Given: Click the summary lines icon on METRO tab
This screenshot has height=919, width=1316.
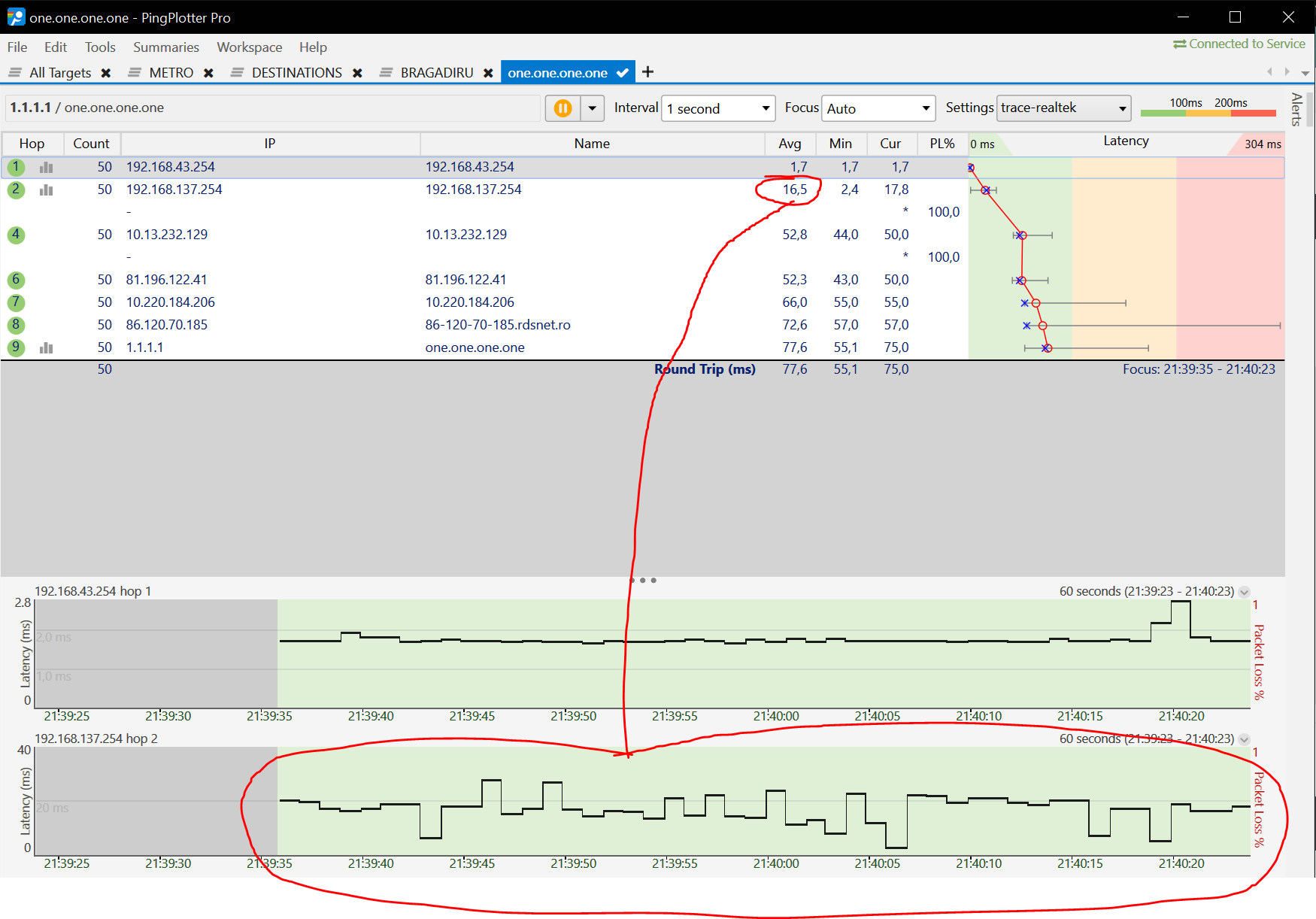Looking at the screenshot, I should point(135,71).
